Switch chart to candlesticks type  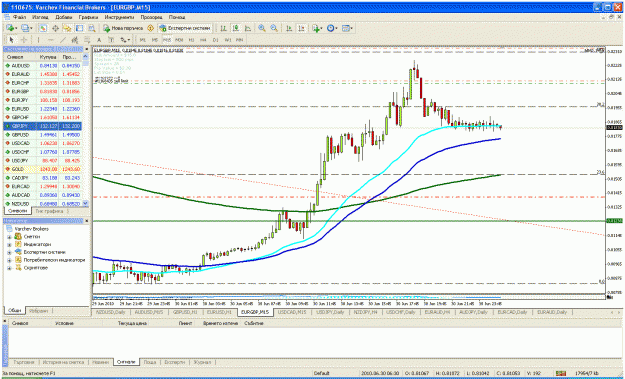(236, 28)
